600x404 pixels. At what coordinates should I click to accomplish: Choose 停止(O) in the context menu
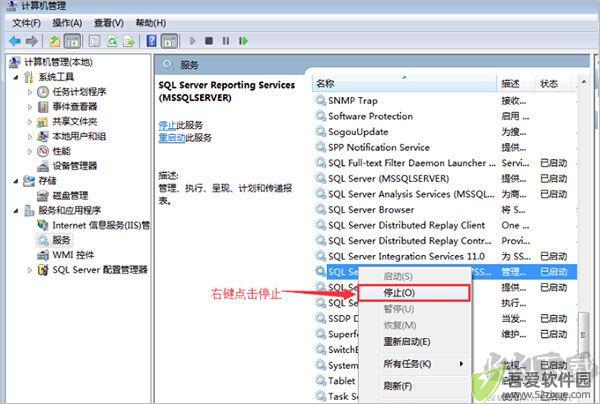[414, 293]
